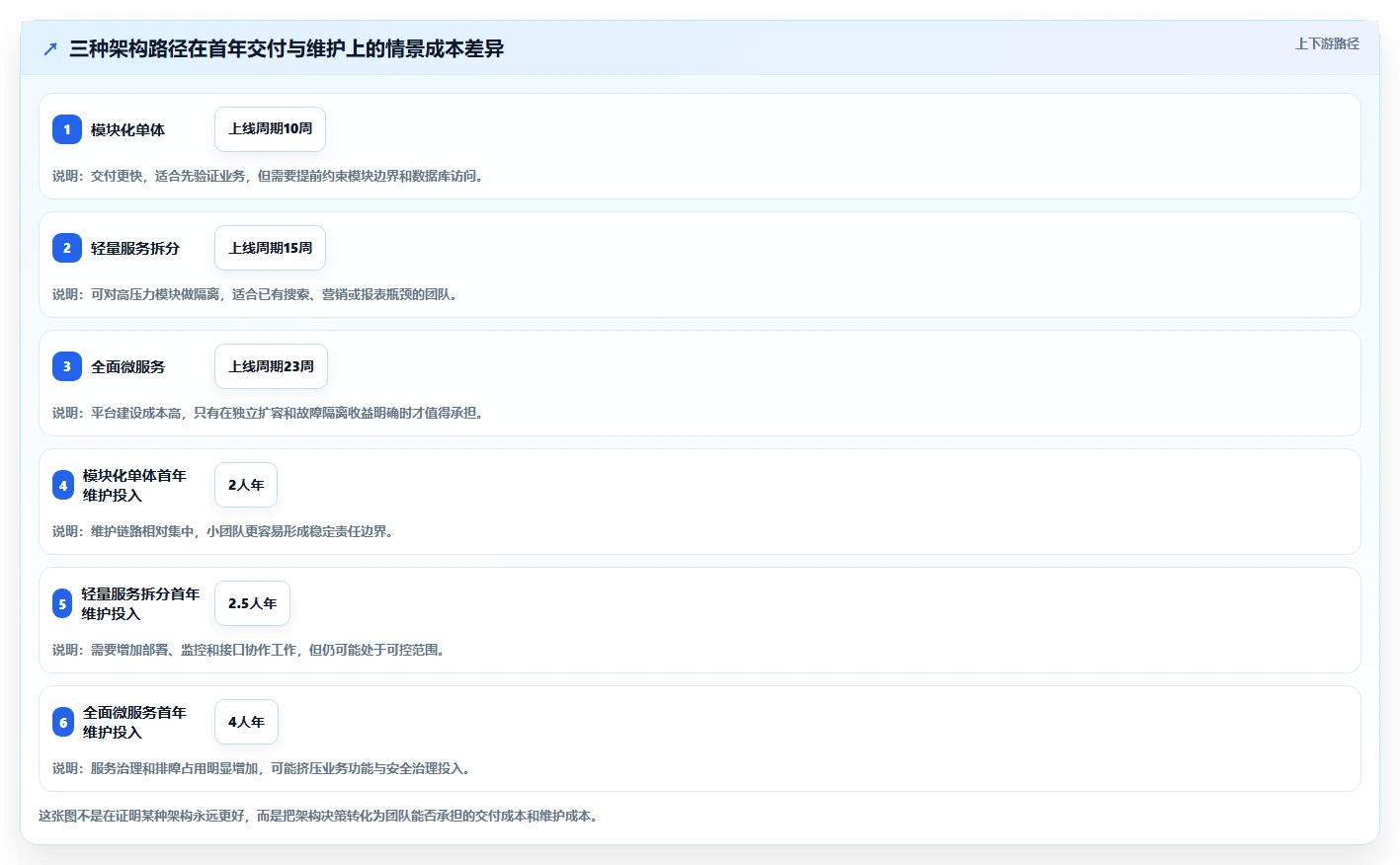Select the 全面微服务 item label
The width and height of the screenshot is (1400, 865).
coord(127,366)
